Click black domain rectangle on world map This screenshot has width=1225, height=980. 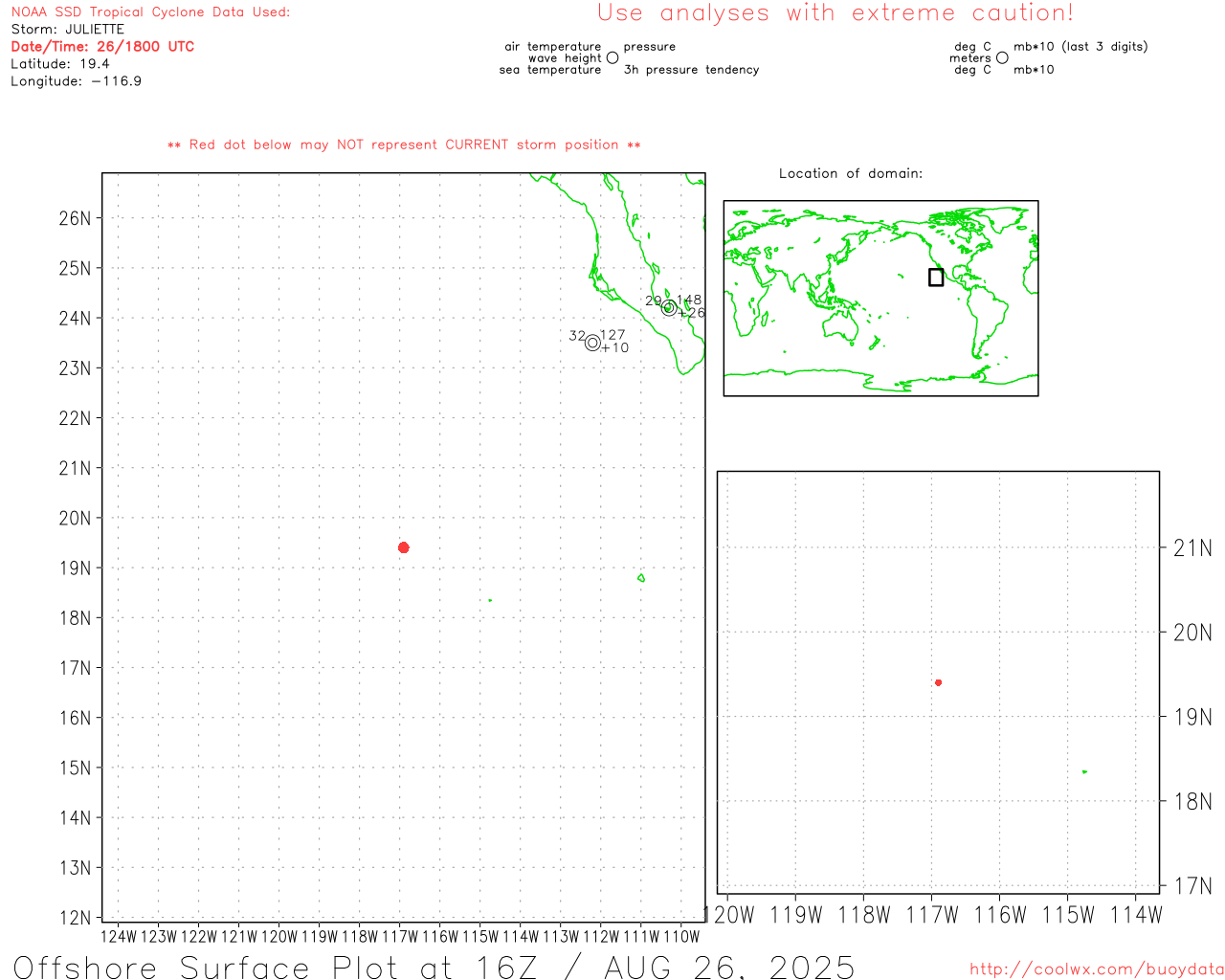tap(936, 278)
